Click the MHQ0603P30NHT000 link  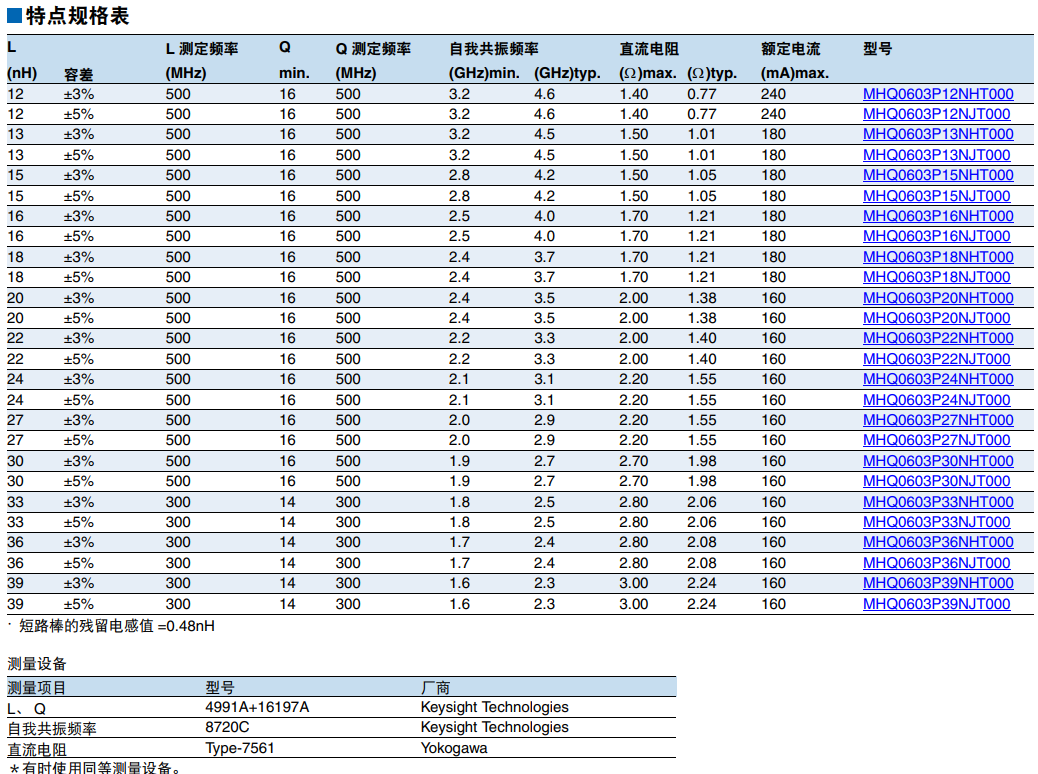[x=938, y=461]
